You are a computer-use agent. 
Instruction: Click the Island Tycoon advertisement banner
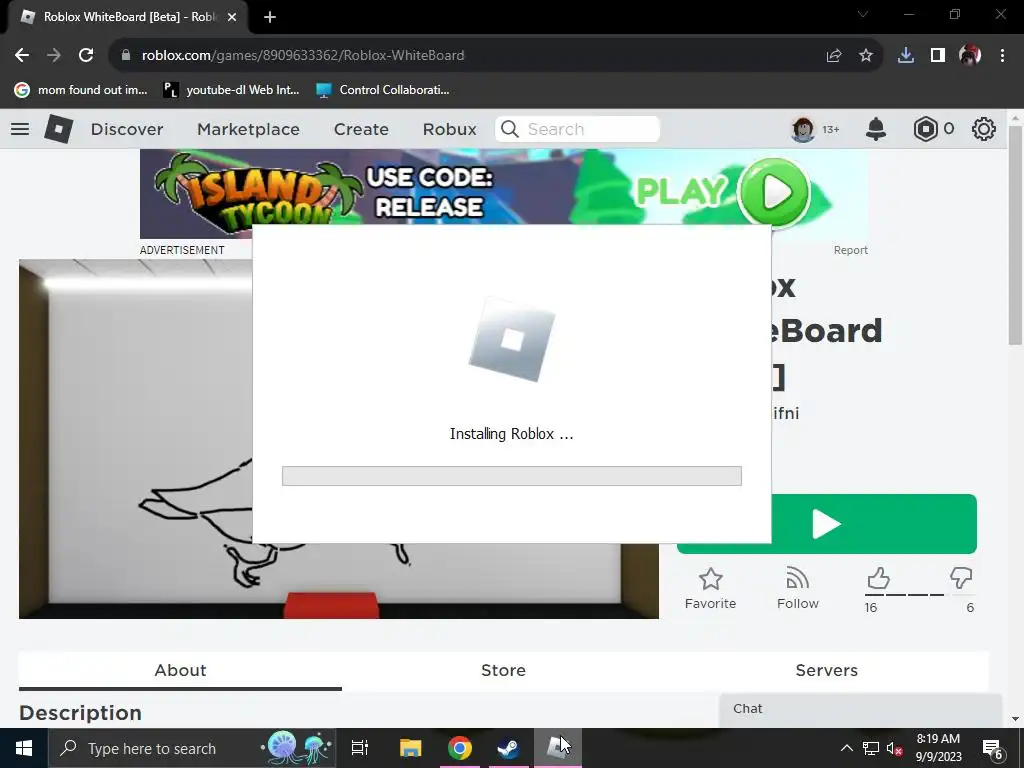[x=504, y=187]
